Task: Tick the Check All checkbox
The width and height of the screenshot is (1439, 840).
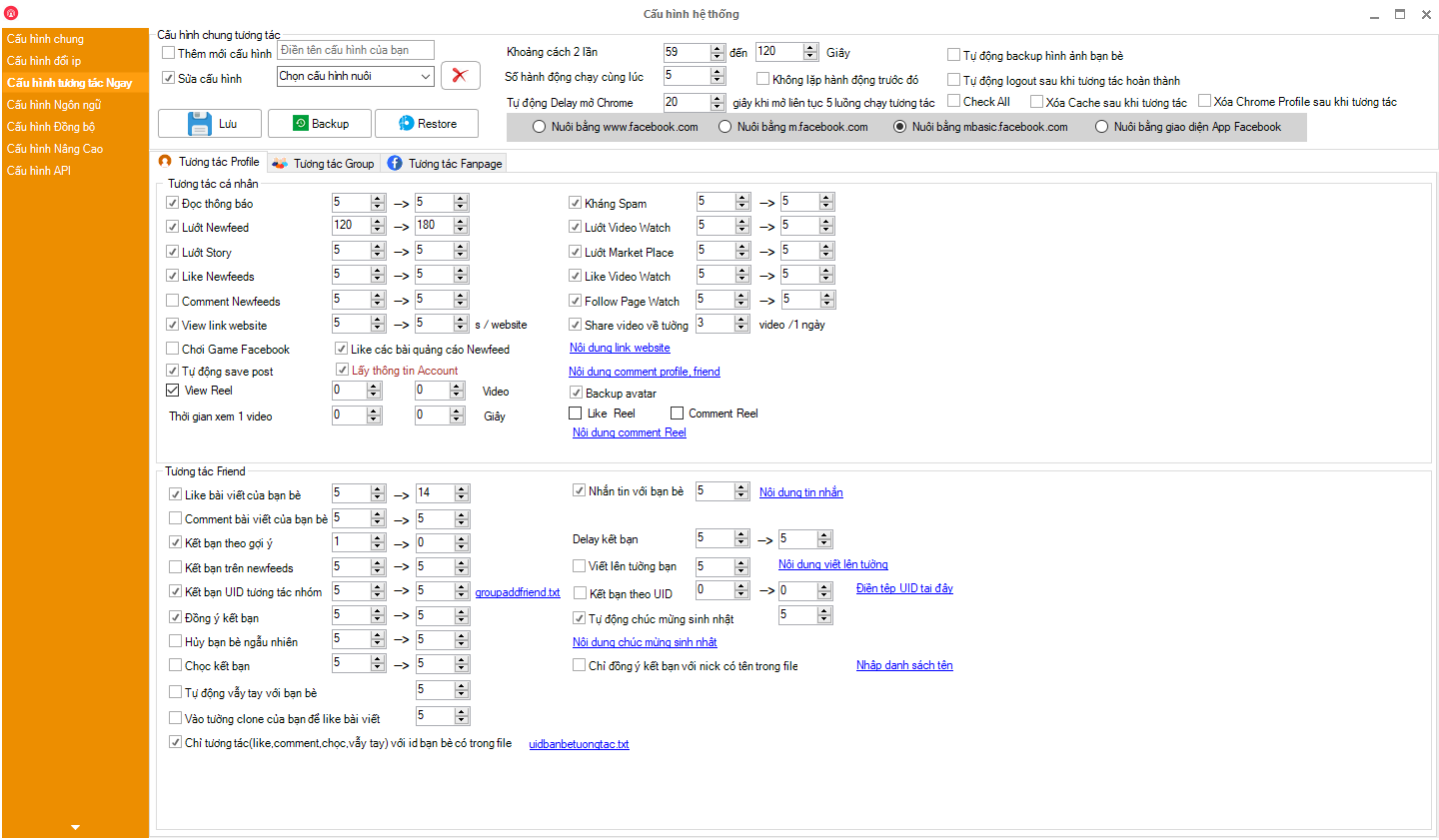Action: click(954, 101)
